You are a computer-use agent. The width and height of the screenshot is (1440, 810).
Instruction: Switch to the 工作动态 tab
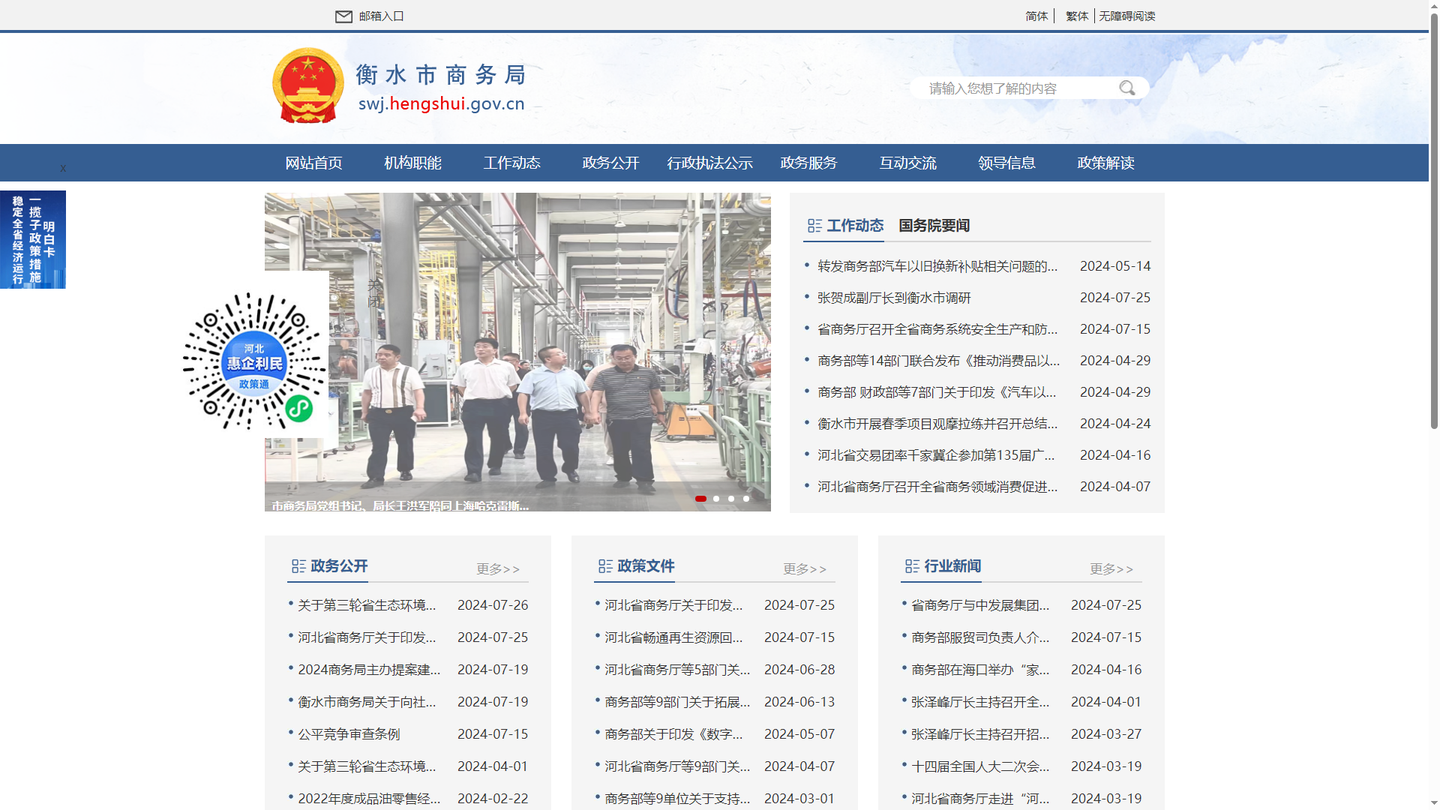[855, 226]
